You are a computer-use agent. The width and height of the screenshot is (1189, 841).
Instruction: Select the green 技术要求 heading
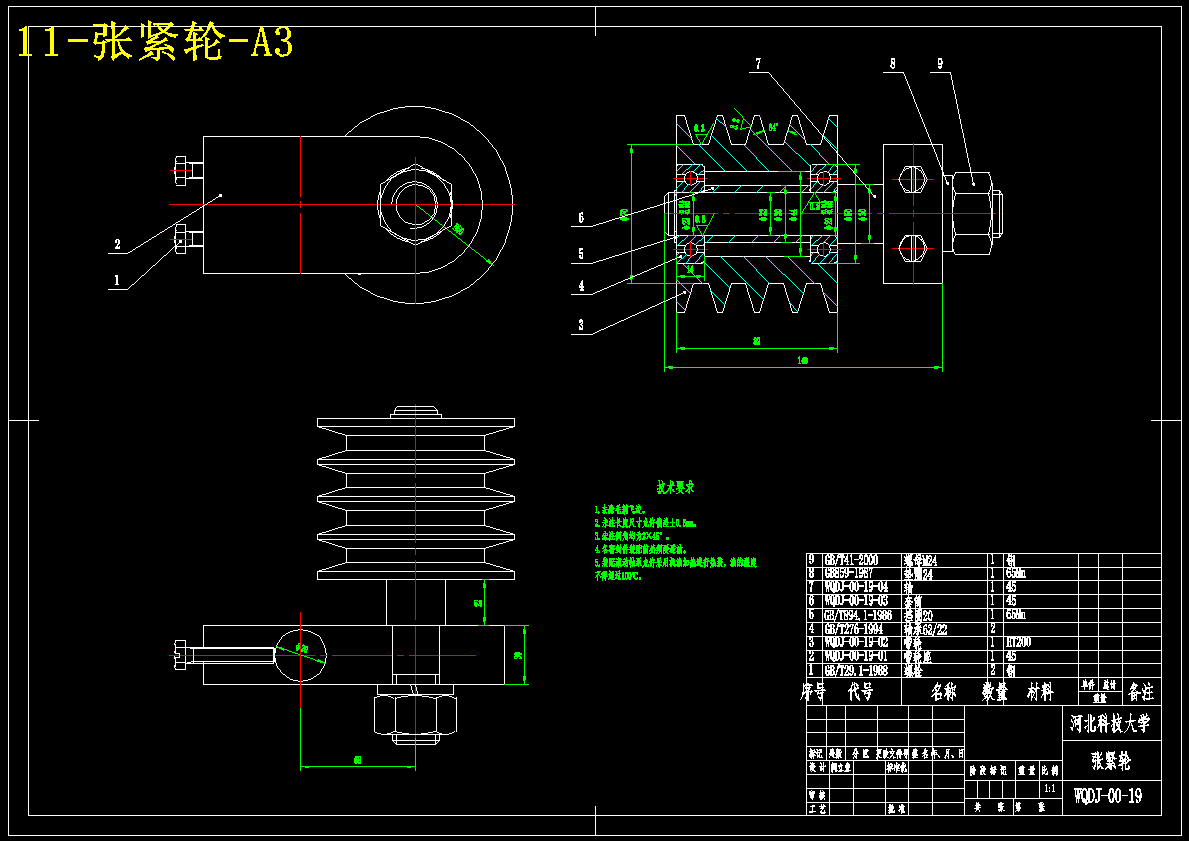click(x=675, y=488)
